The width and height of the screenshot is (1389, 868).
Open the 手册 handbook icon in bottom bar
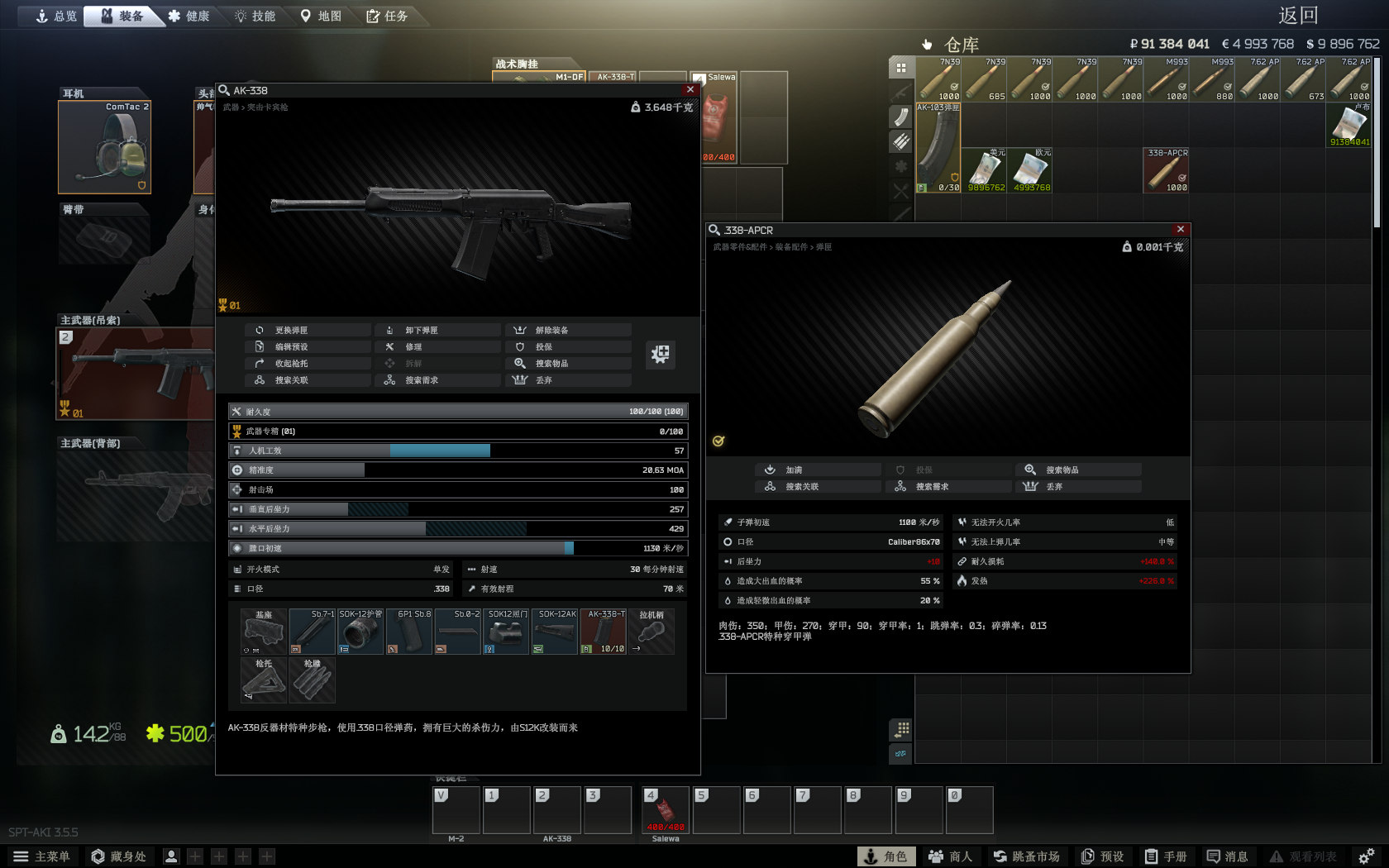[x=1167, y=856]
